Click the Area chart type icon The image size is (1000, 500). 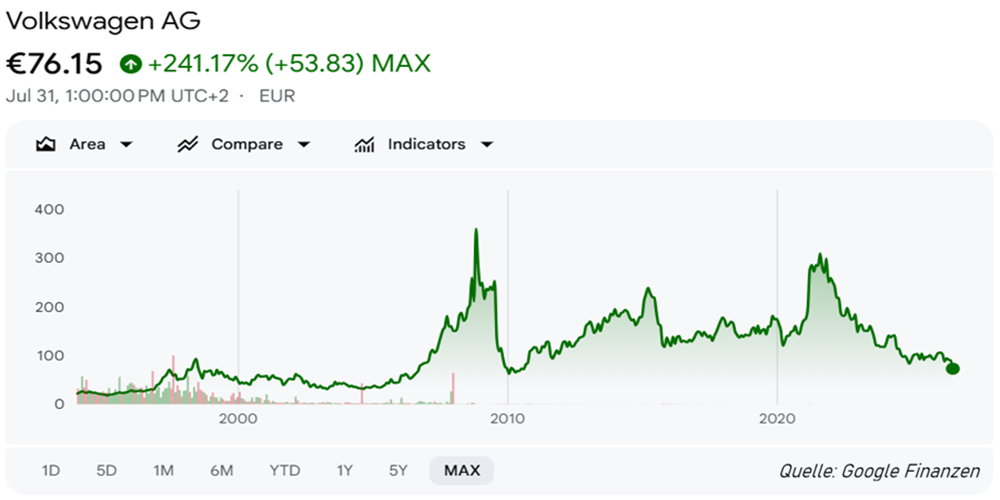pos(45,145)
